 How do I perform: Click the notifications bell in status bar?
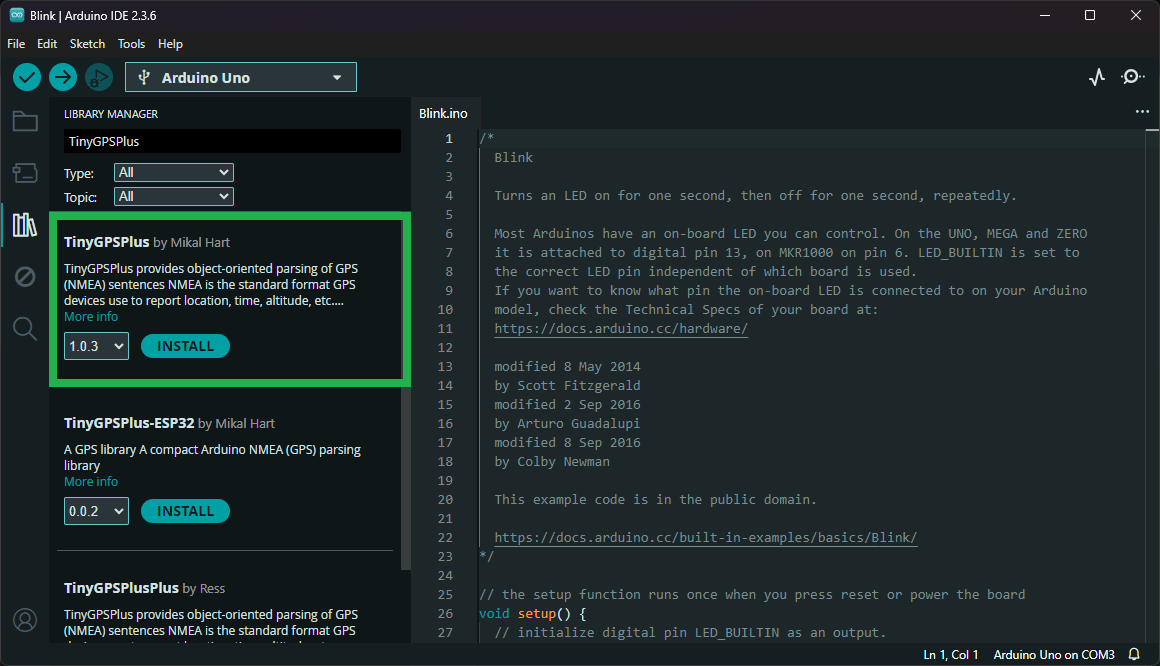click(1134, 654)
